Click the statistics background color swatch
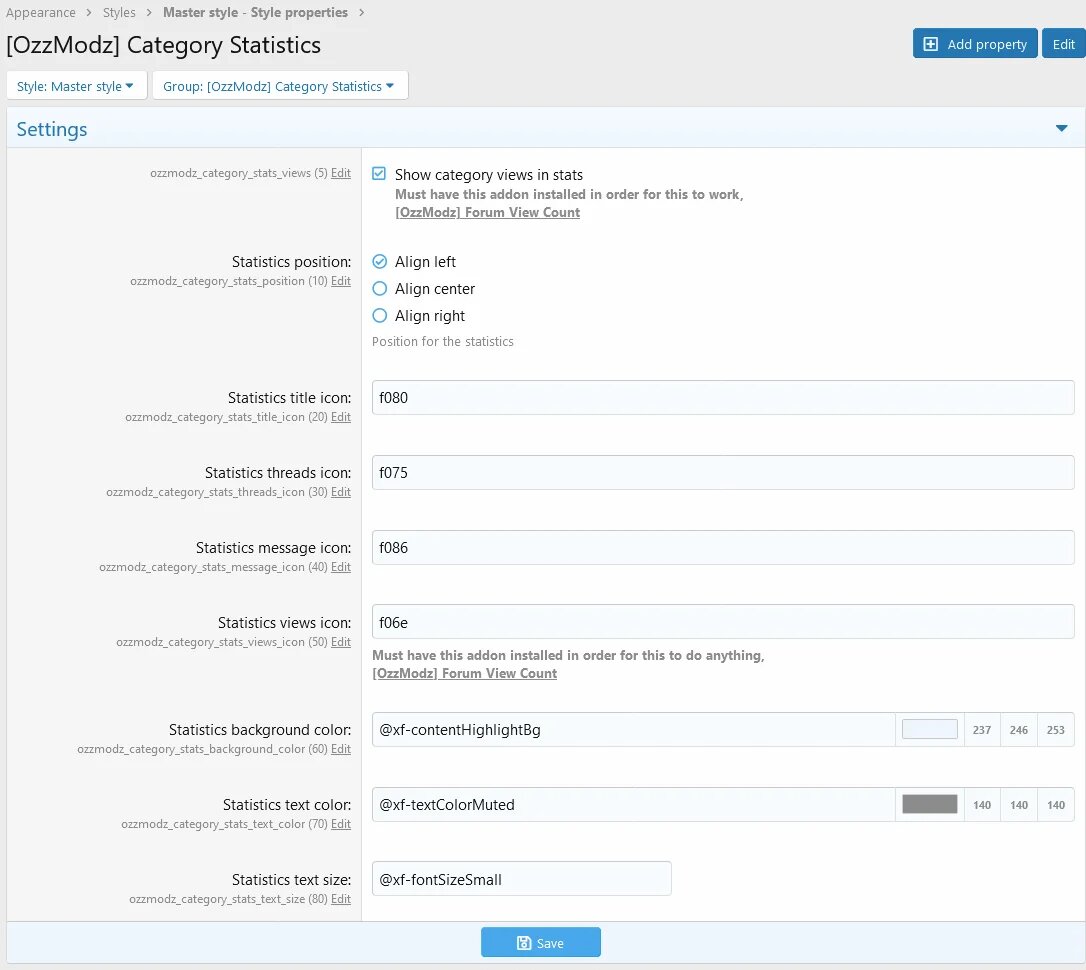This screenshot has height=970, width=1086. pyautogui.click(x=929, y=730)
